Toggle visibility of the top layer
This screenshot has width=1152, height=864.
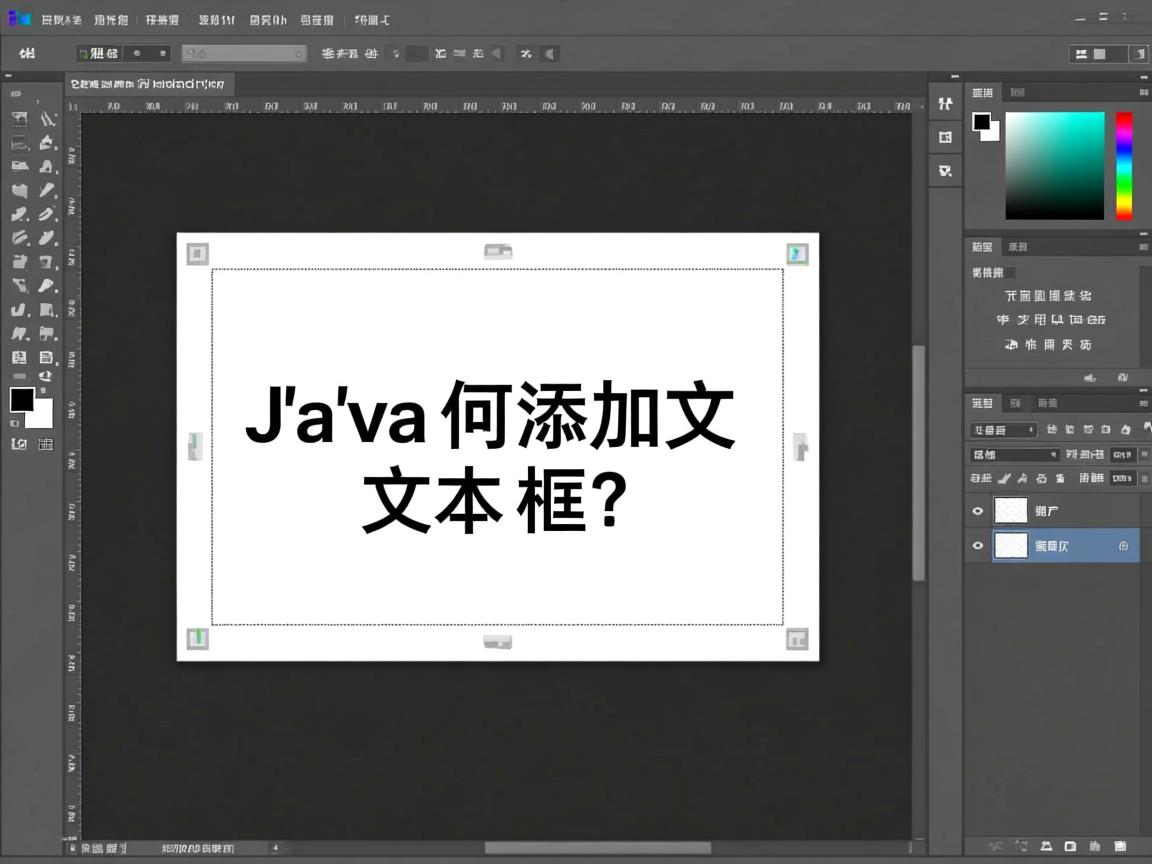pyautogui.click(x=977, y=510)
